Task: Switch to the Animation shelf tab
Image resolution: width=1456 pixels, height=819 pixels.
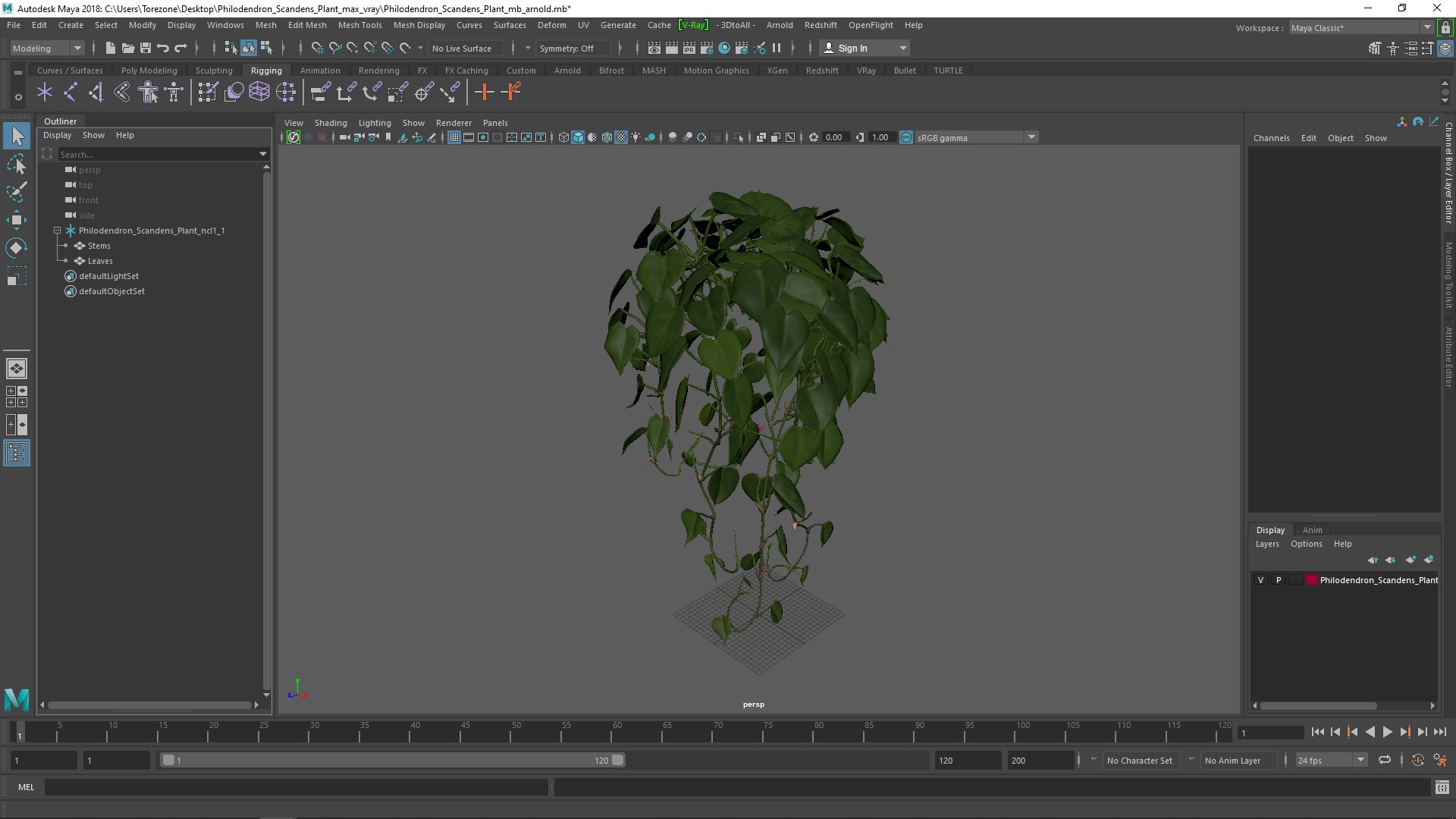Action: pos(320,71)
